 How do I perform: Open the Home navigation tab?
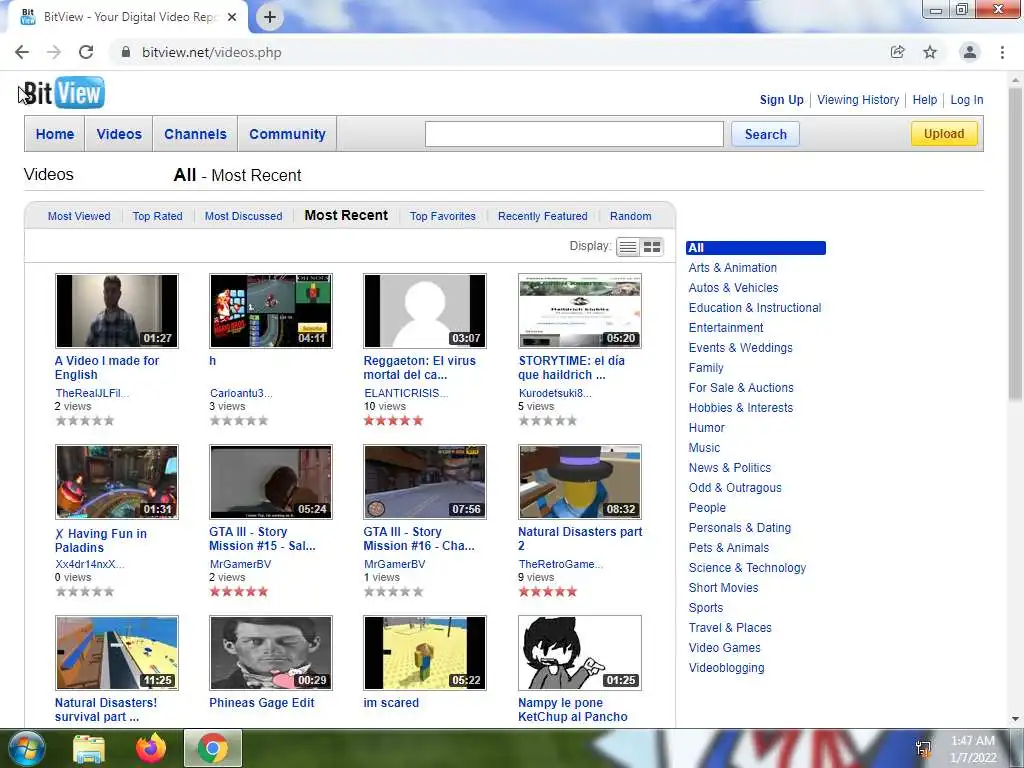pos(55,134)
